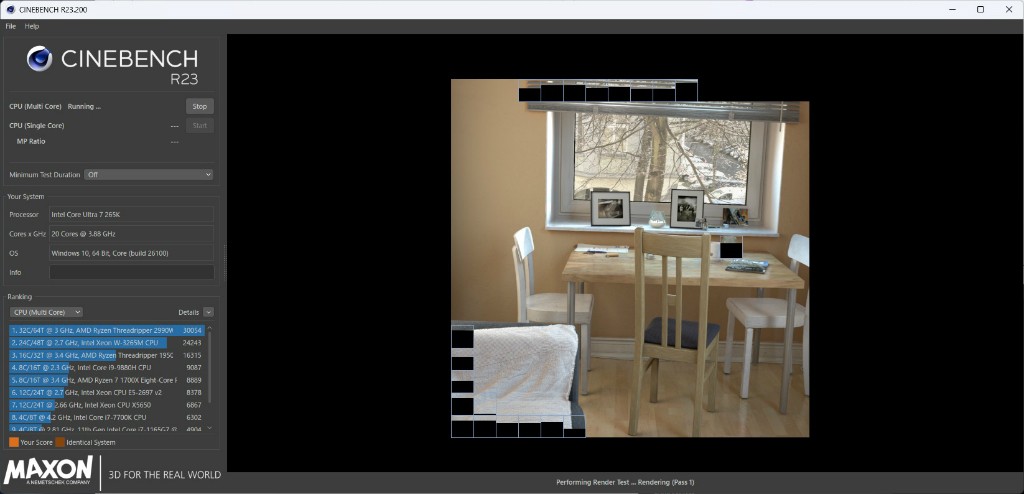
Task: Open the CPU (Multi Core) ranking dropdown
Action: tap(46, 312)
